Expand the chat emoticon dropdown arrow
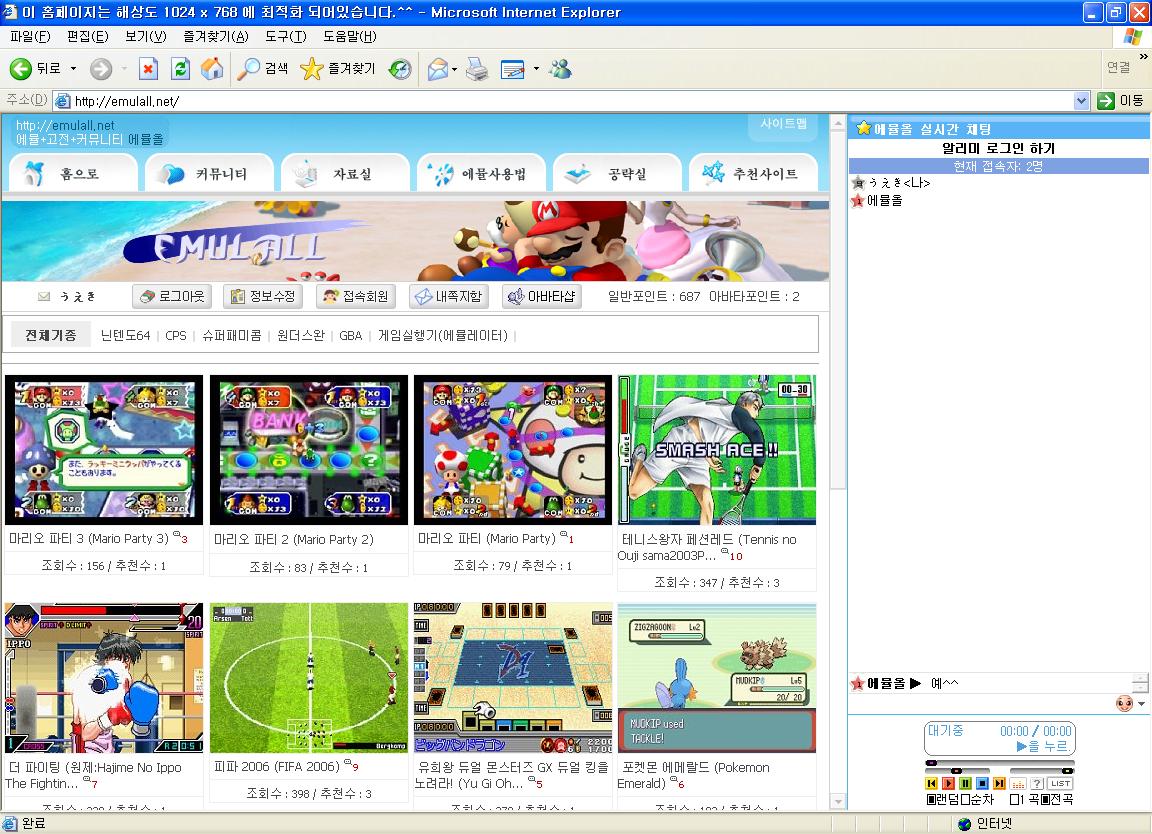1152x834 pixels. click(1142, 703)
